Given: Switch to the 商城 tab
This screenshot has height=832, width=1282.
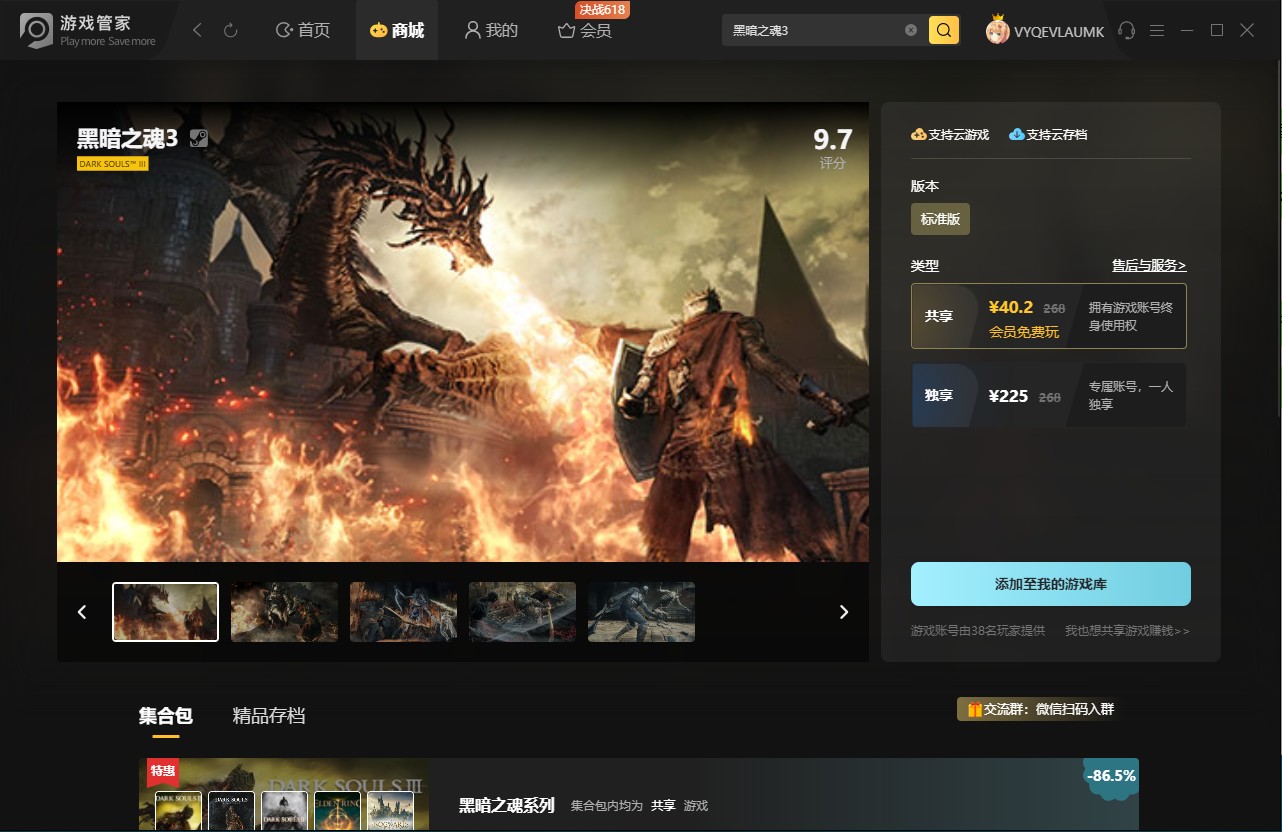Looking at the screenshot, I should tap(397, 31).
